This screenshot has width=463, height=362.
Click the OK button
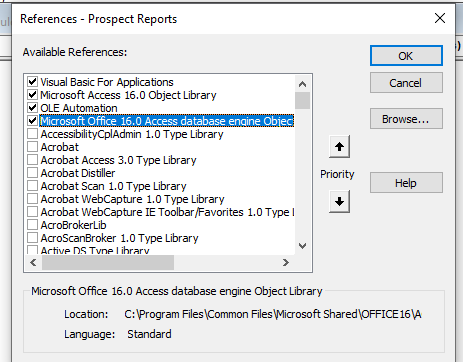(406, 56)
